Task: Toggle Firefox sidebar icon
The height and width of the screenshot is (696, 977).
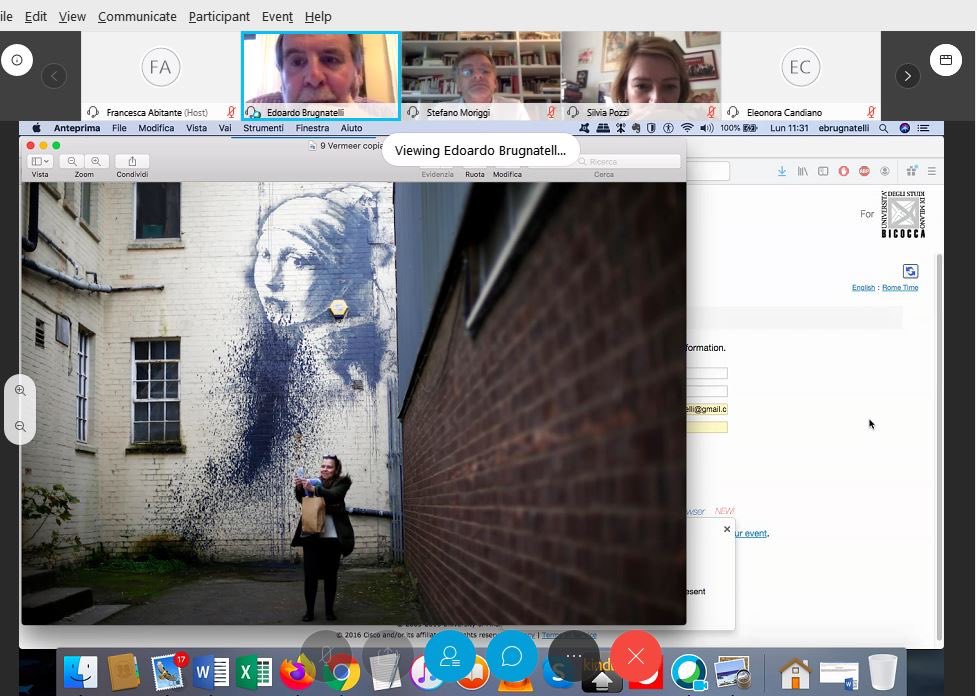Action: click(x=823, y=171)
